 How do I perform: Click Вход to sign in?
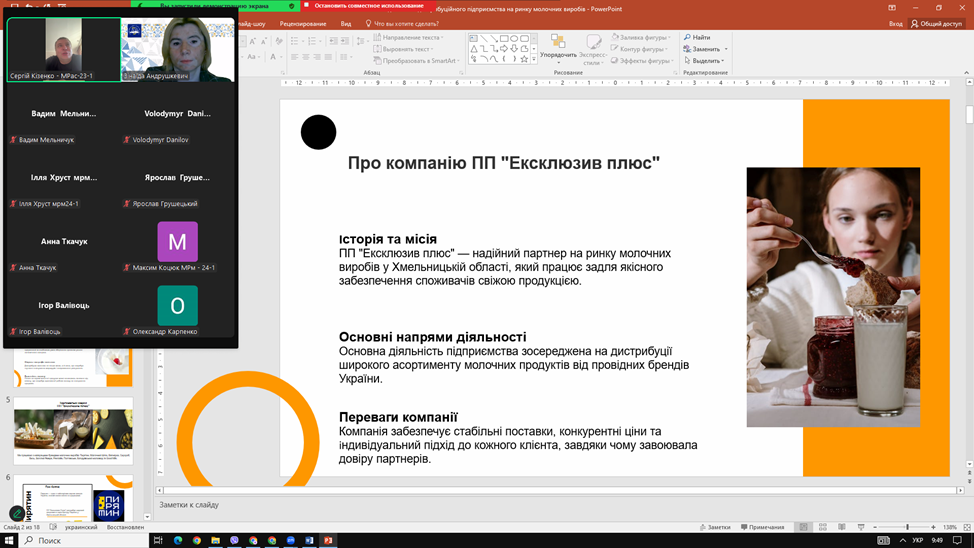point(895,24)
